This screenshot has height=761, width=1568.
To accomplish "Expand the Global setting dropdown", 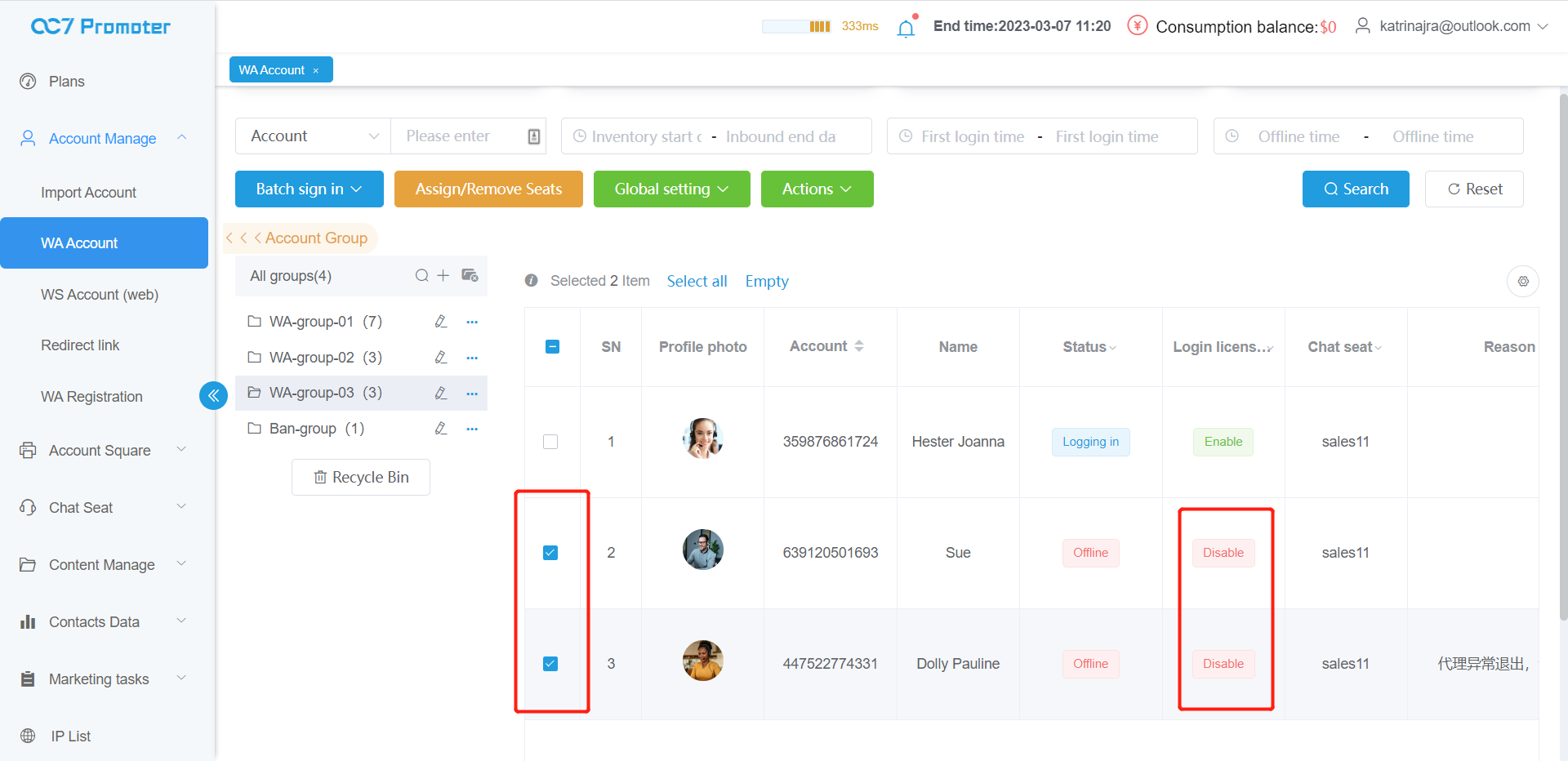I will pyautogui.click(x=671, y=189).
